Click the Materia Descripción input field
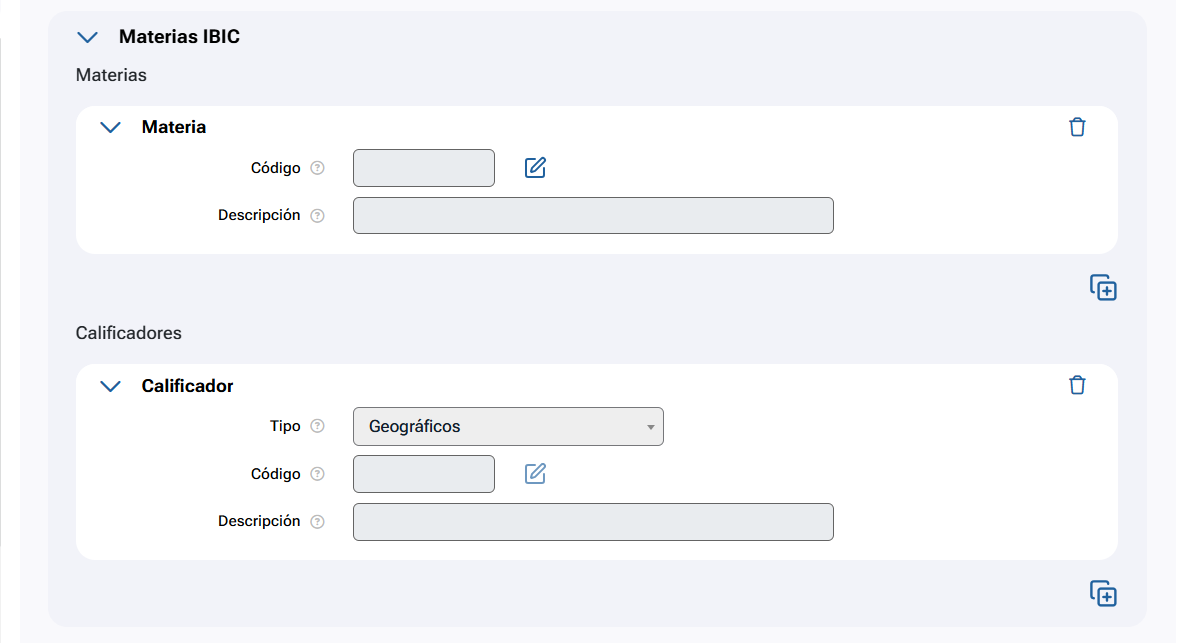Viewport: 1193px width, 643px height. point(593,216)
